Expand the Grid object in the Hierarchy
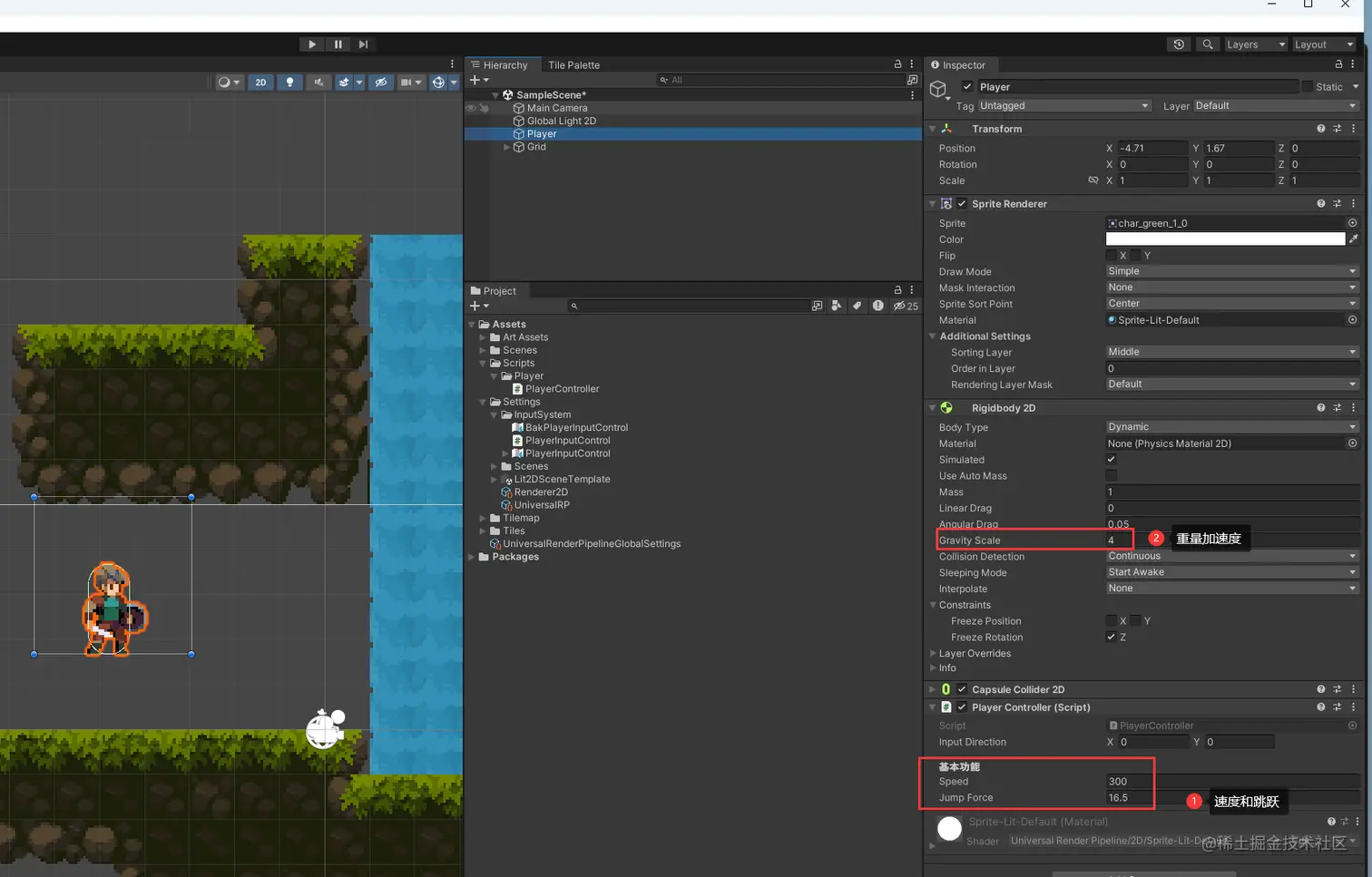Viewport: 1372px width, 877px height. [506, 147]
